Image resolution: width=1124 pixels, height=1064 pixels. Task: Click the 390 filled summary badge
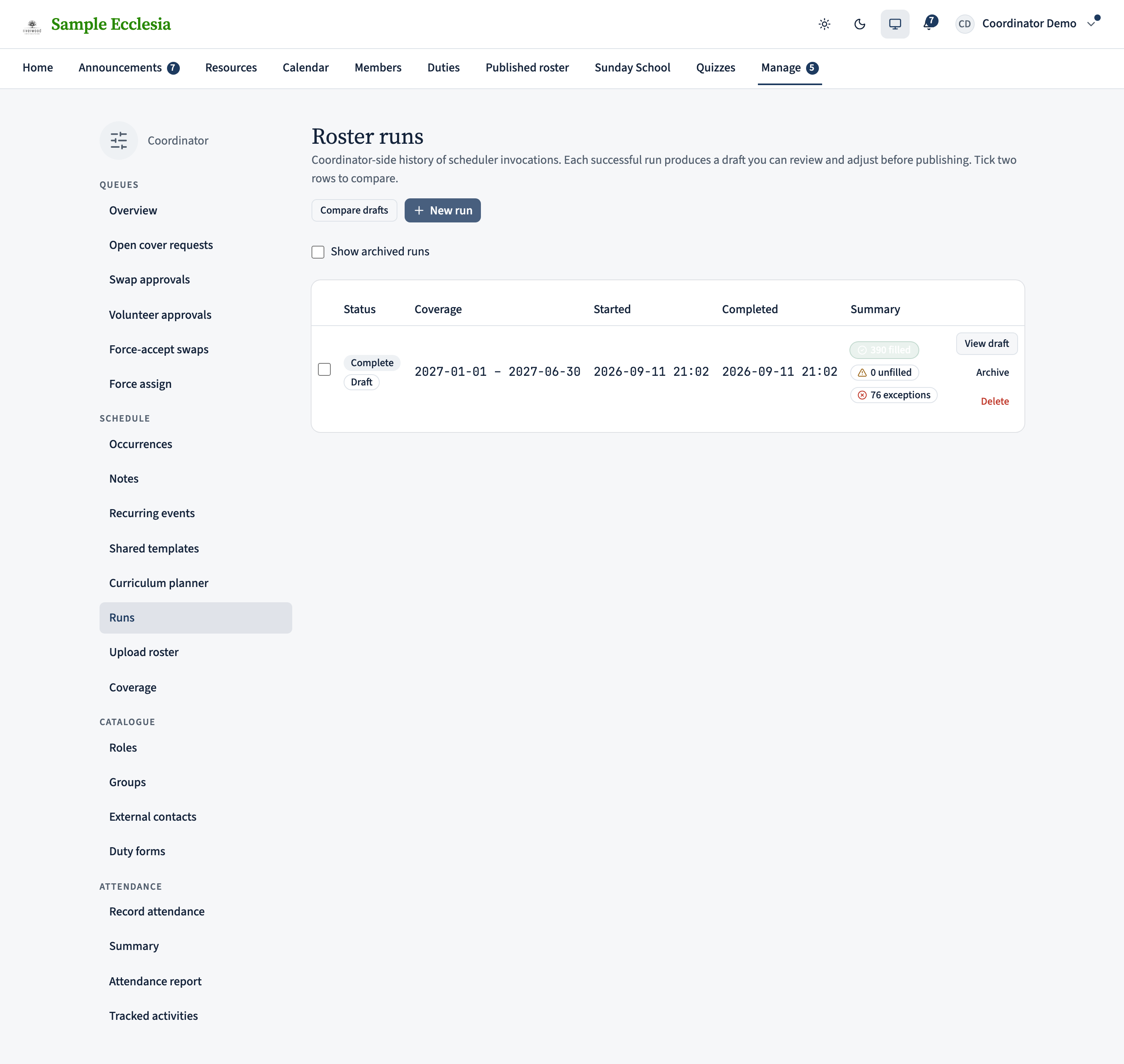(884, 350)
